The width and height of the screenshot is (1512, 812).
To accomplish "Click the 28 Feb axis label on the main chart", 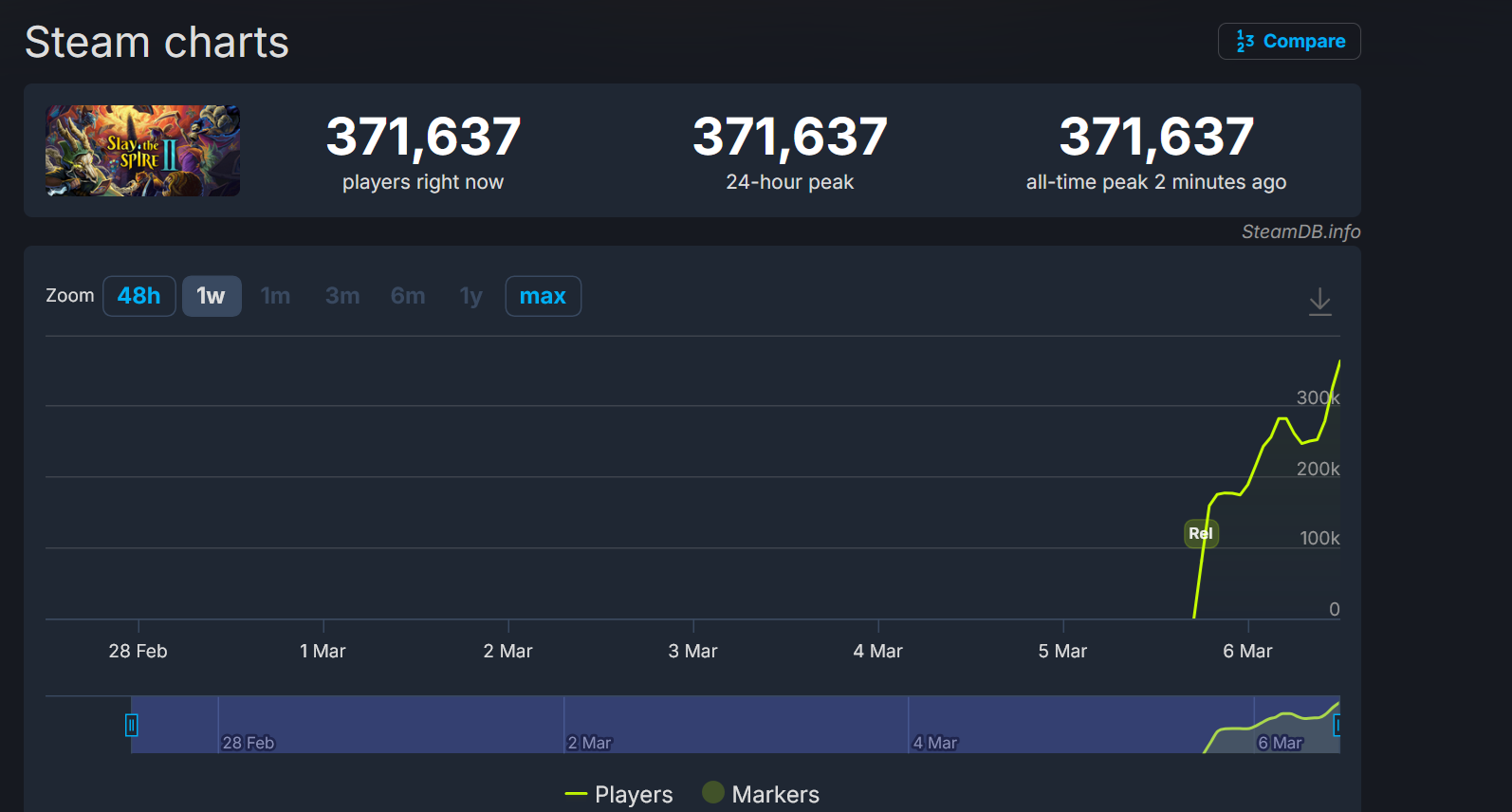I will pyautogui.click(x=138, y=651).
